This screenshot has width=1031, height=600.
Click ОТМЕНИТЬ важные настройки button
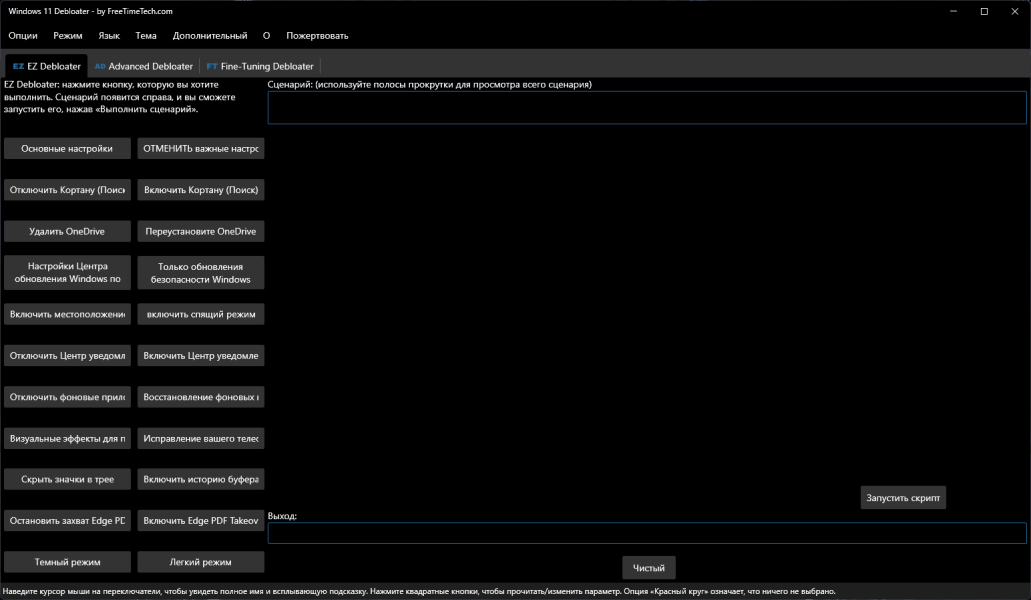click(201, 149)
